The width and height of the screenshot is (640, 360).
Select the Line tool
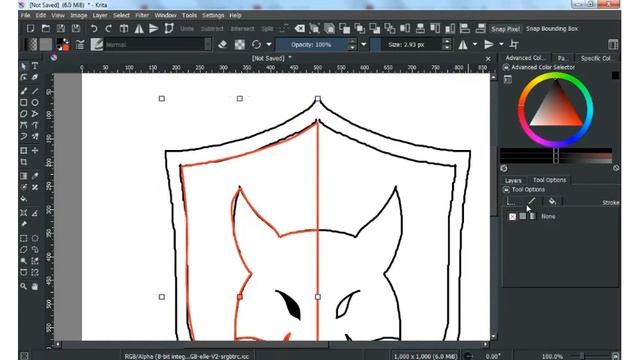click(35, 91)
